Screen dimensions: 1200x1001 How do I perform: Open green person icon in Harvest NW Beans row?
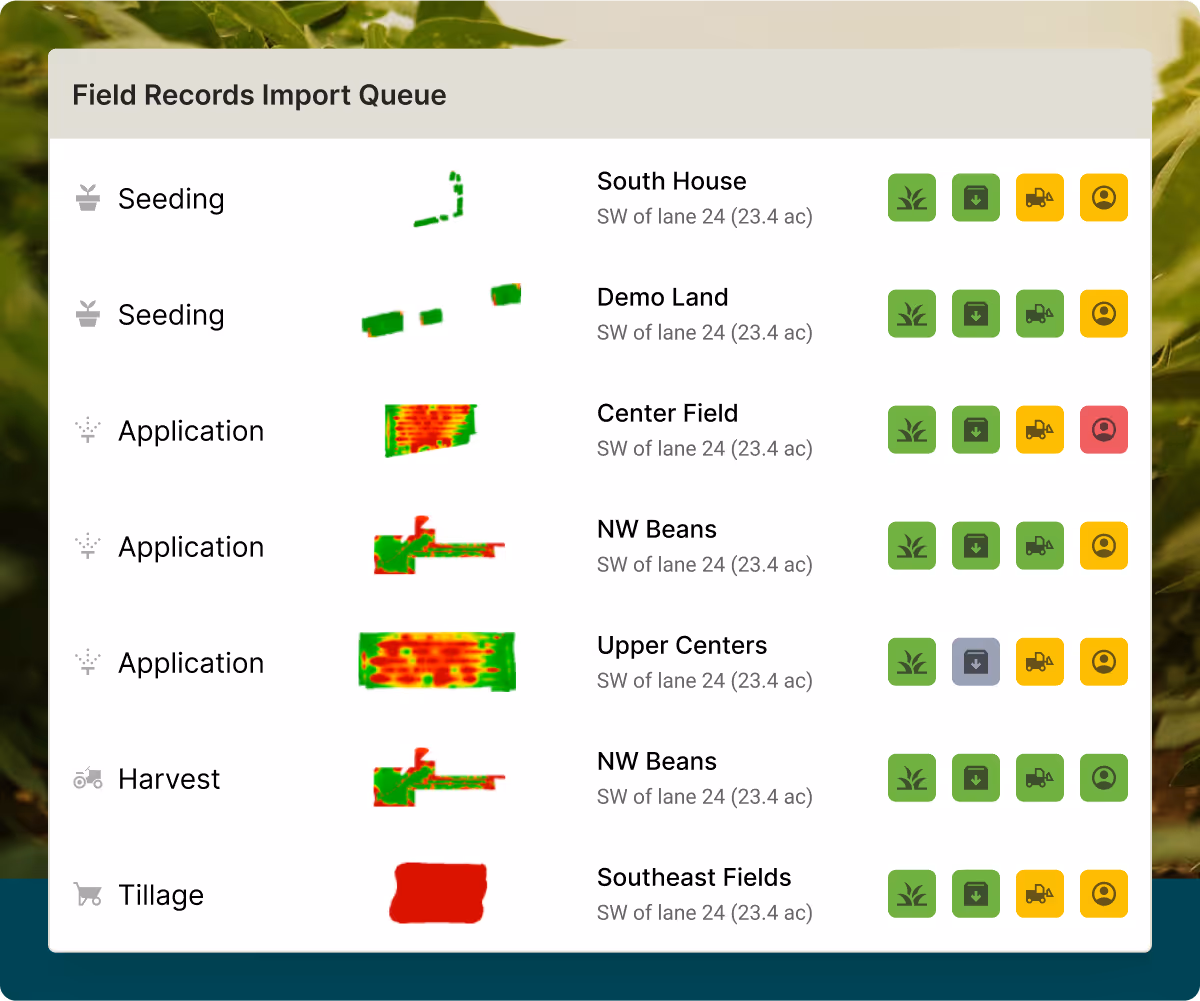click(1104, 778)
